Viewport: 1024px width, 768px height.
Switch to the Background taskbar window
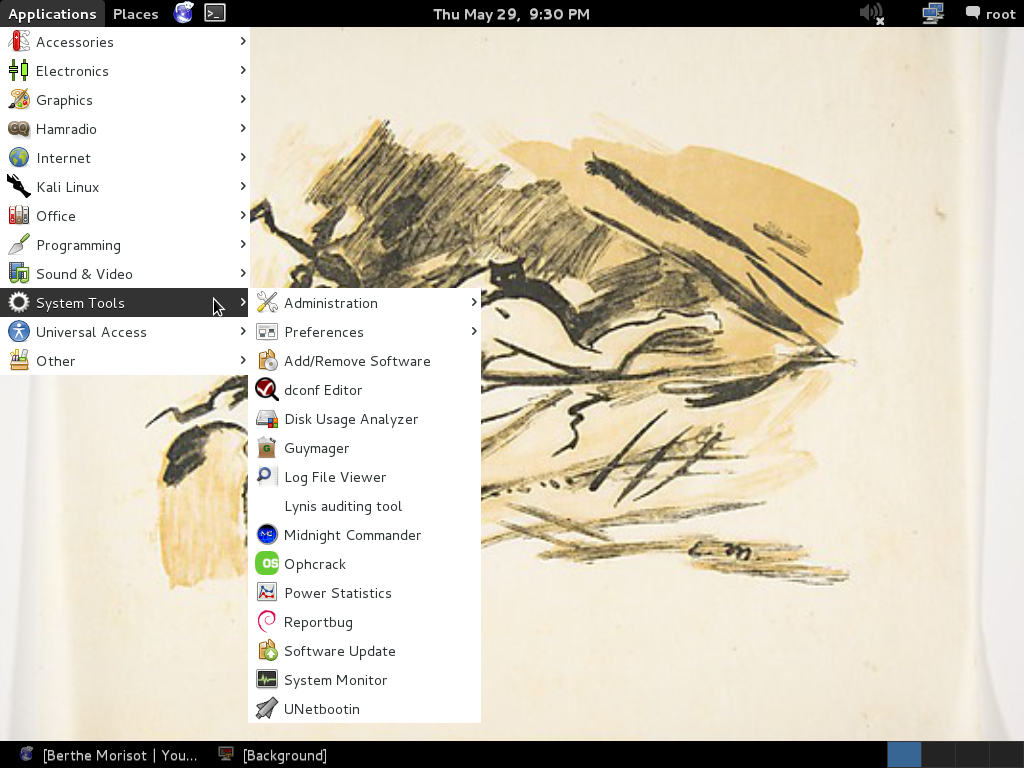pyautogui.click(x=273, y=755)
